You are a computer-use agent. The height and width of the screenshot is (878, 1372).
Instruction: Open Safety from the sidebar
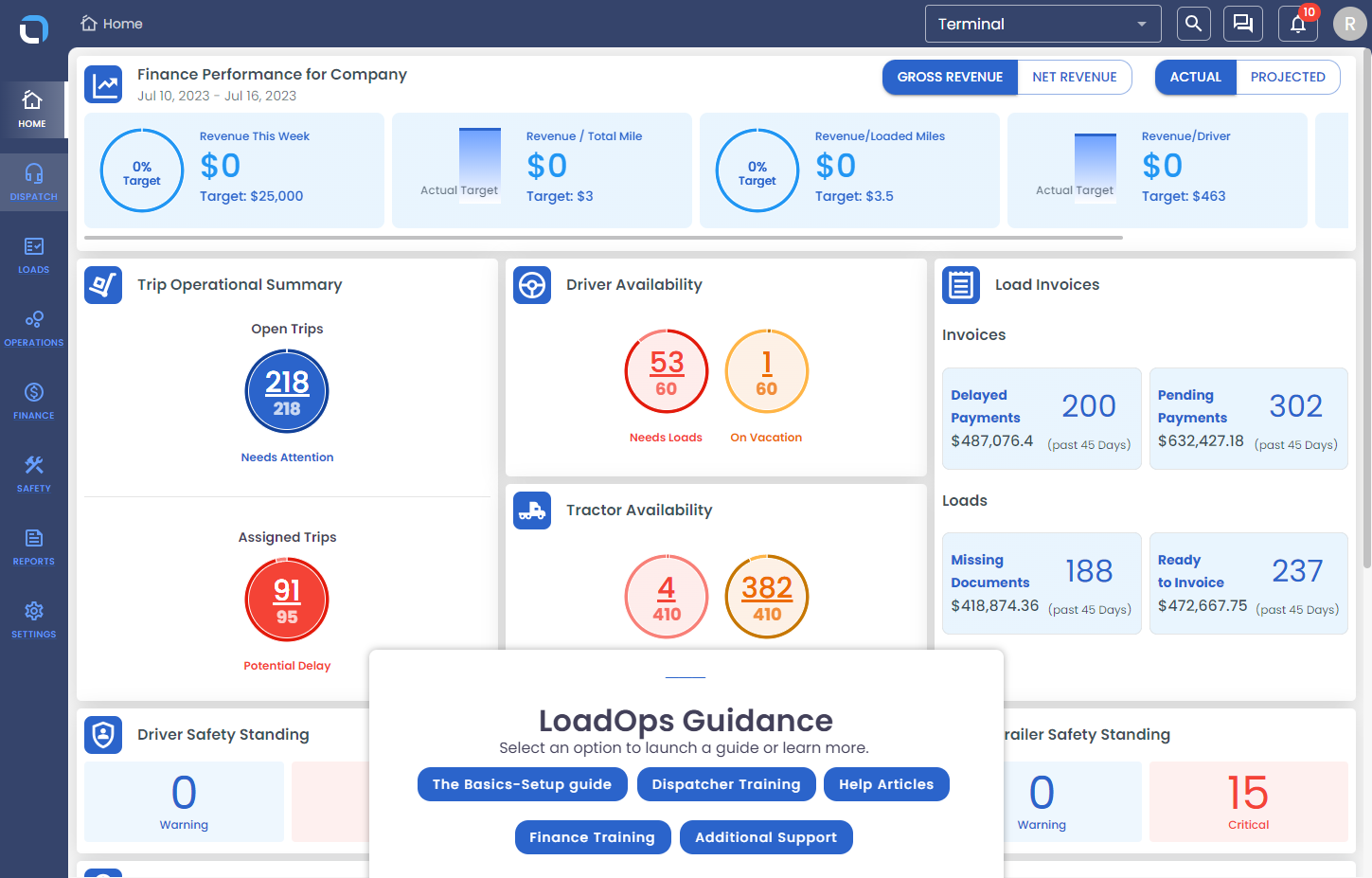[x=33, y=475]
